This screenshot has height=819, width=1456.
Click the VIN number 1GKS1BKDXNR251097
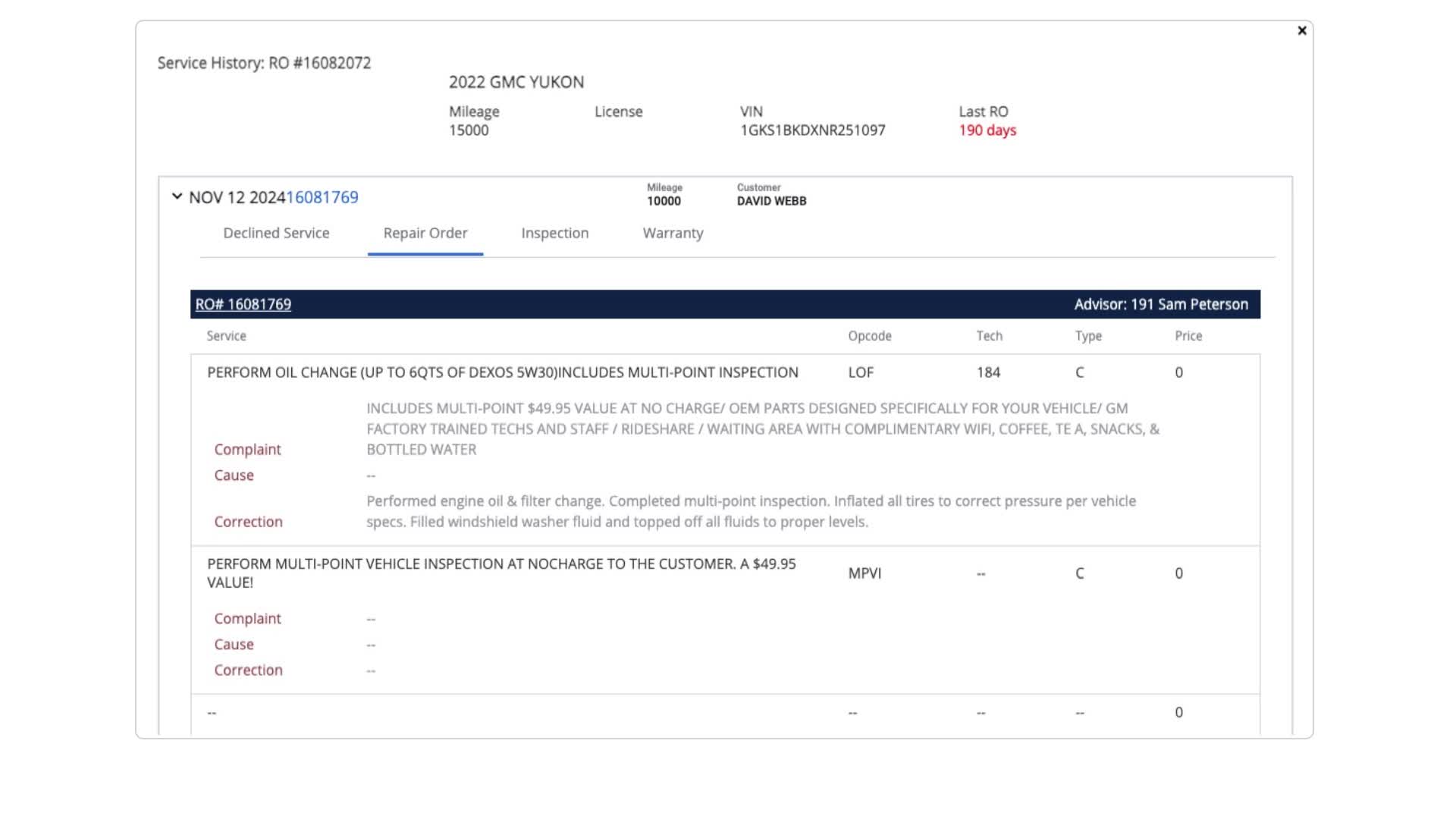tap(812, 130)
